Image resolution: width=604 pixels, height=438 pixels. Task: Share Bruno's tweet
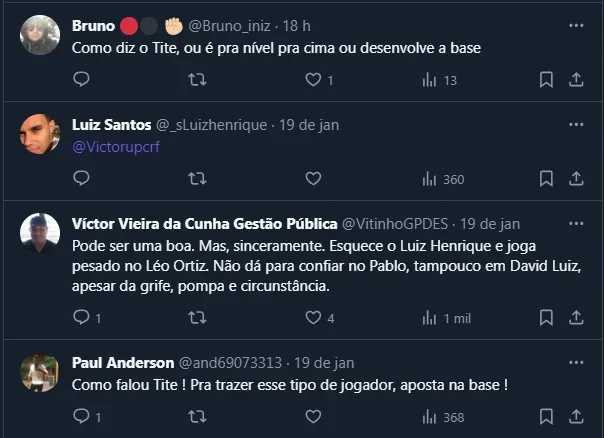coord(575,80)
